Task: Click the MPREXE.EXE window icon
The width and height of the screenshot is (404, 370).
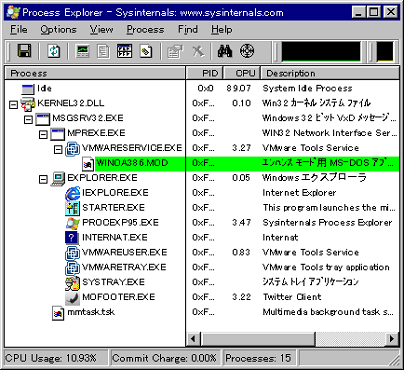Action: click(57, 134)
